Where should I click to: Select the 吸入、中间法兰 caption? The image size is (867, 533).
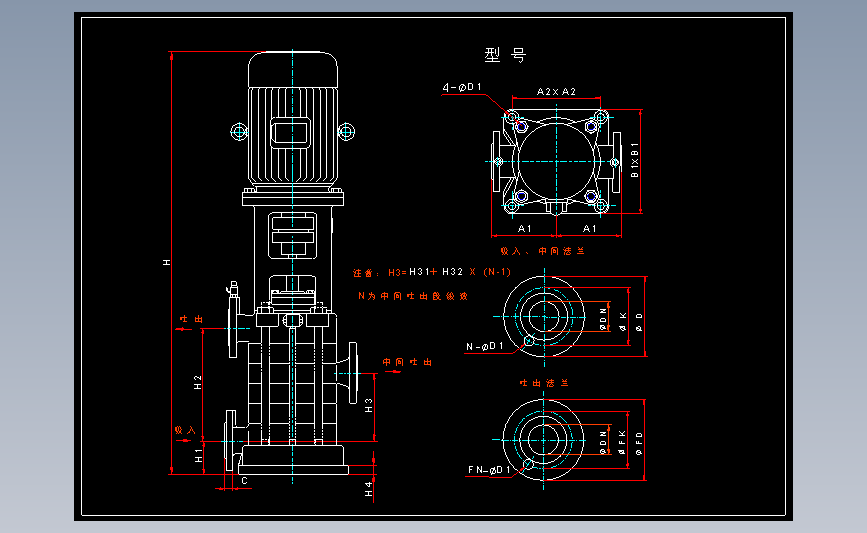click(x=542, y=251)
